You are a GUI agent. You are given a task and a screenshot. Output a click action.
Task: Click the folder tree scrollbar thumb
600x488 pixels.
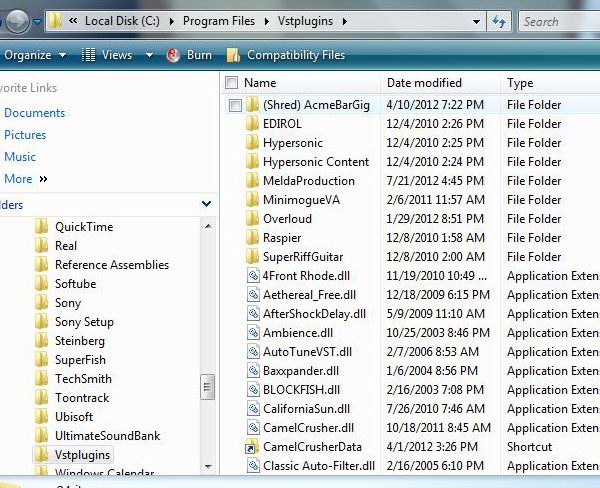click(207, 387)
